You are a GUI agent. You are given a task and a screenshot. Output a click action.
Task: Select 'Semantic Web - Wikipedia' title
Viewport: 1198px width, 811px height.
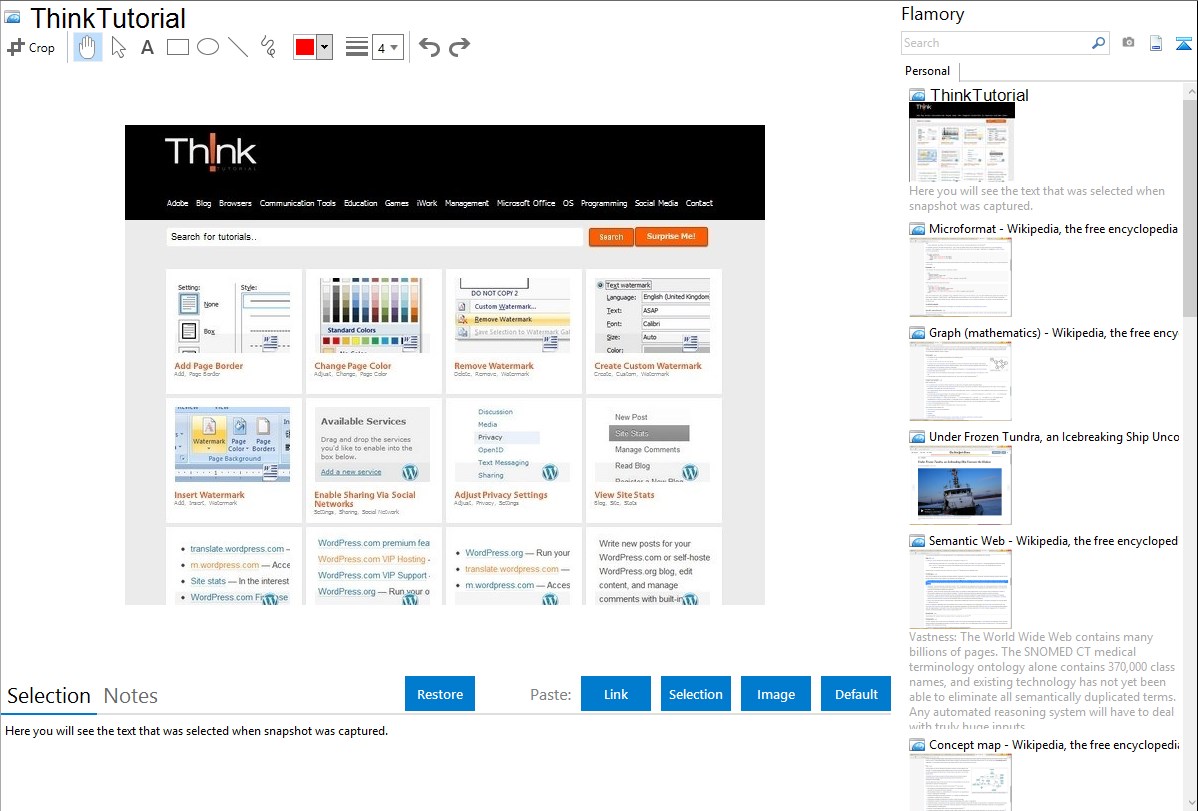pyautogui.click(x=1053, y=541)
